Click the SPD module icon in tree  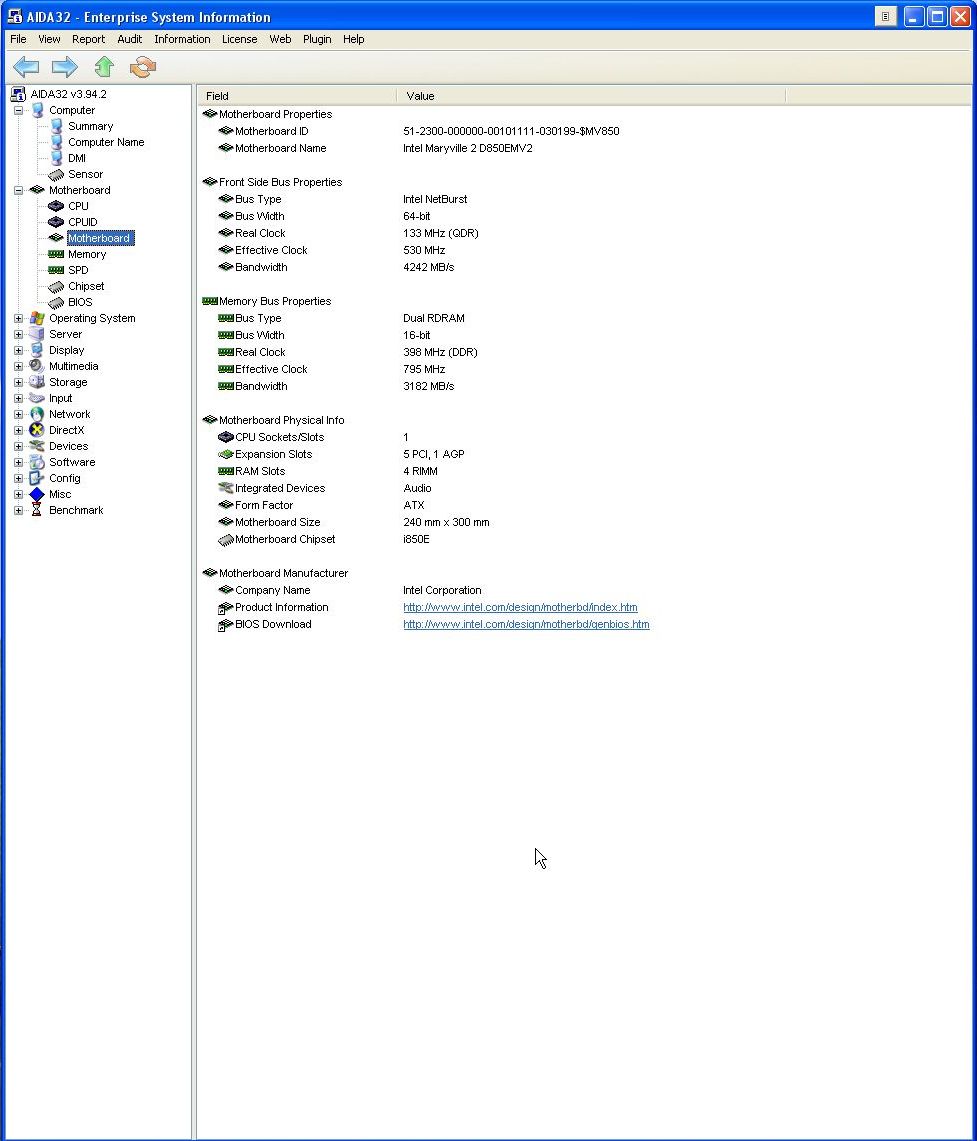click(56, 270)
